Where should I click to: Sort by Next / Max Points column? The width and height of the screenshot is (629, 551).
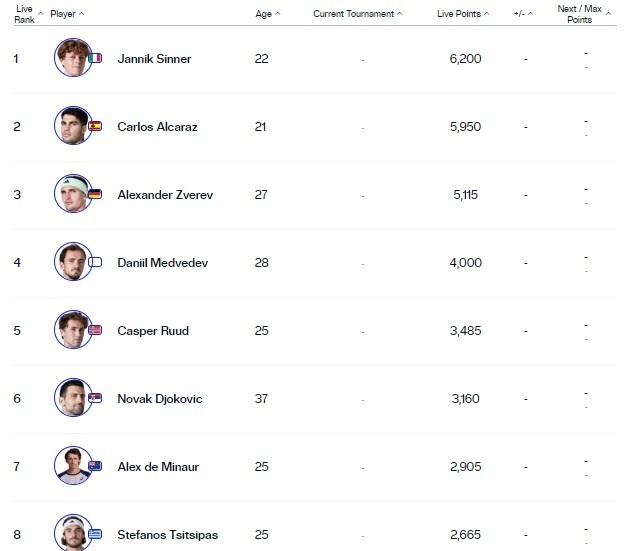coord(581,14)
